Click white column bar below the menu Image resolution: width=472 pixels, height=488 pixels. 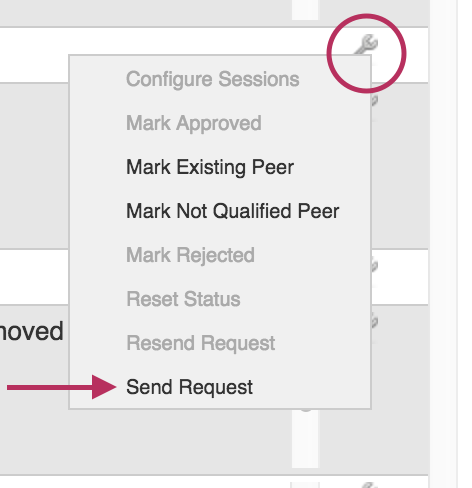point(305,438)
